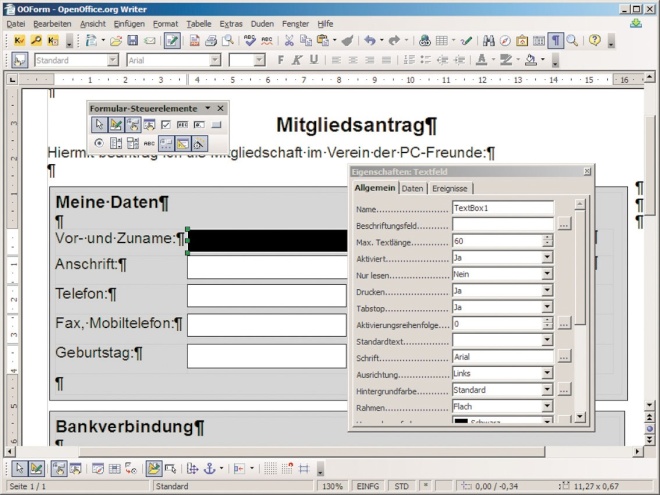Image resolution: width=660 pixels, height=495 pixels.
Task: Toggle the selection arrow in Formular-Steuerelemente
Action: pyautogui.click(x=99, y=125)
